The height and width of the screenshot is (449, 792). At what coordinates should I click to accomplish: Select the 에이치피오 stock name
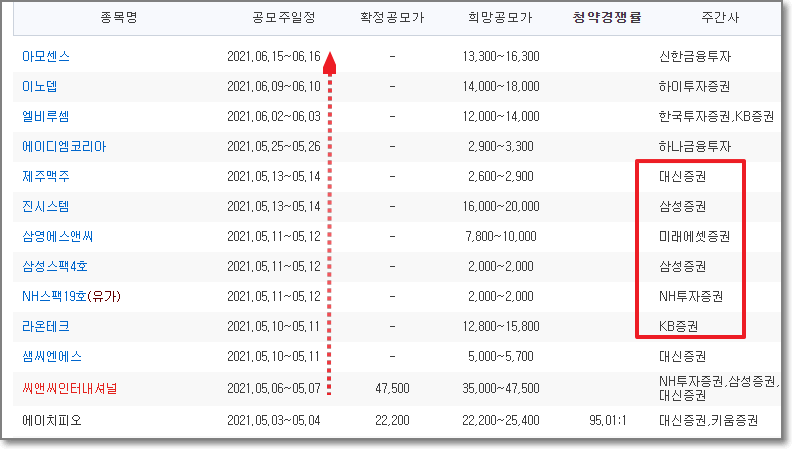click(52, 420)
